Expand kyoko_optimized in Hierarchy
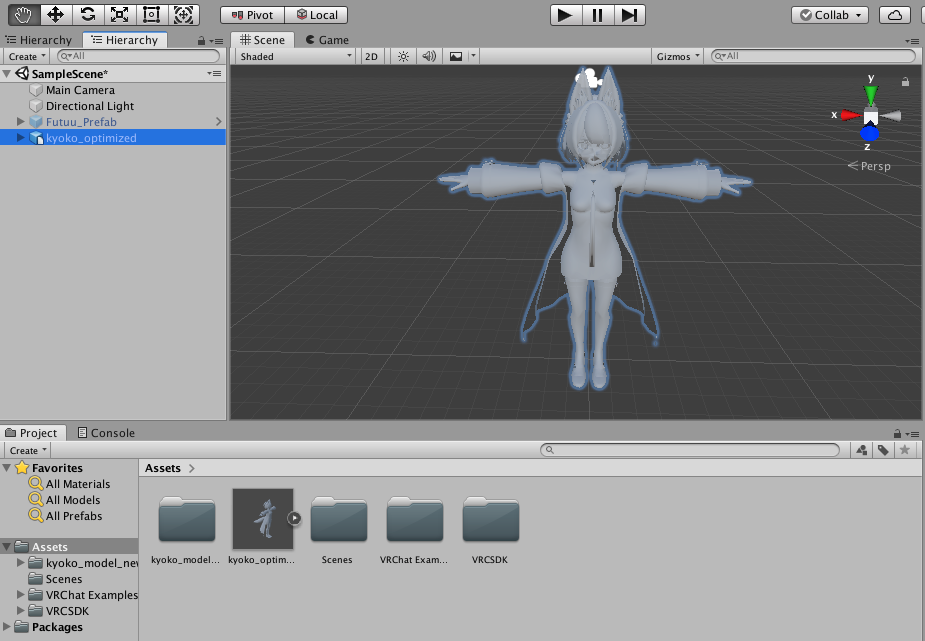925x641 pixels. 21,137
